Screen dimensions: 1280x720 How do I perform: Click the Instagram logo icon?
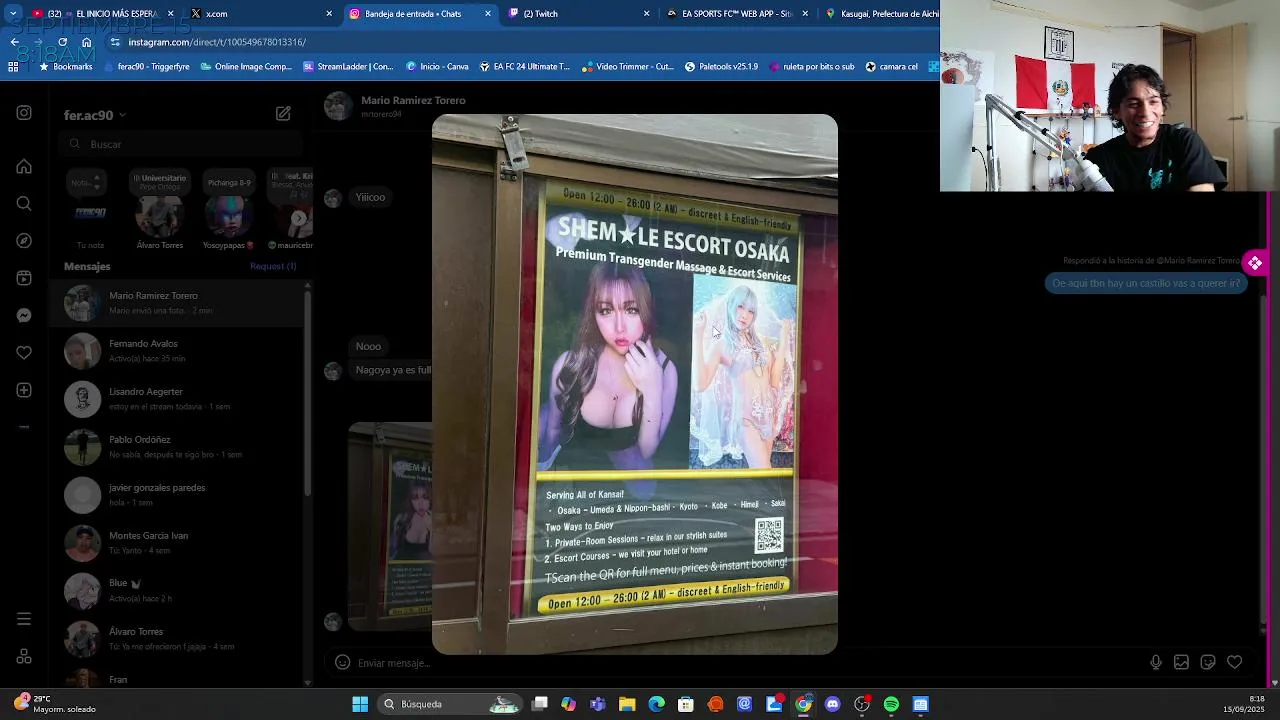tap(24, 113)
